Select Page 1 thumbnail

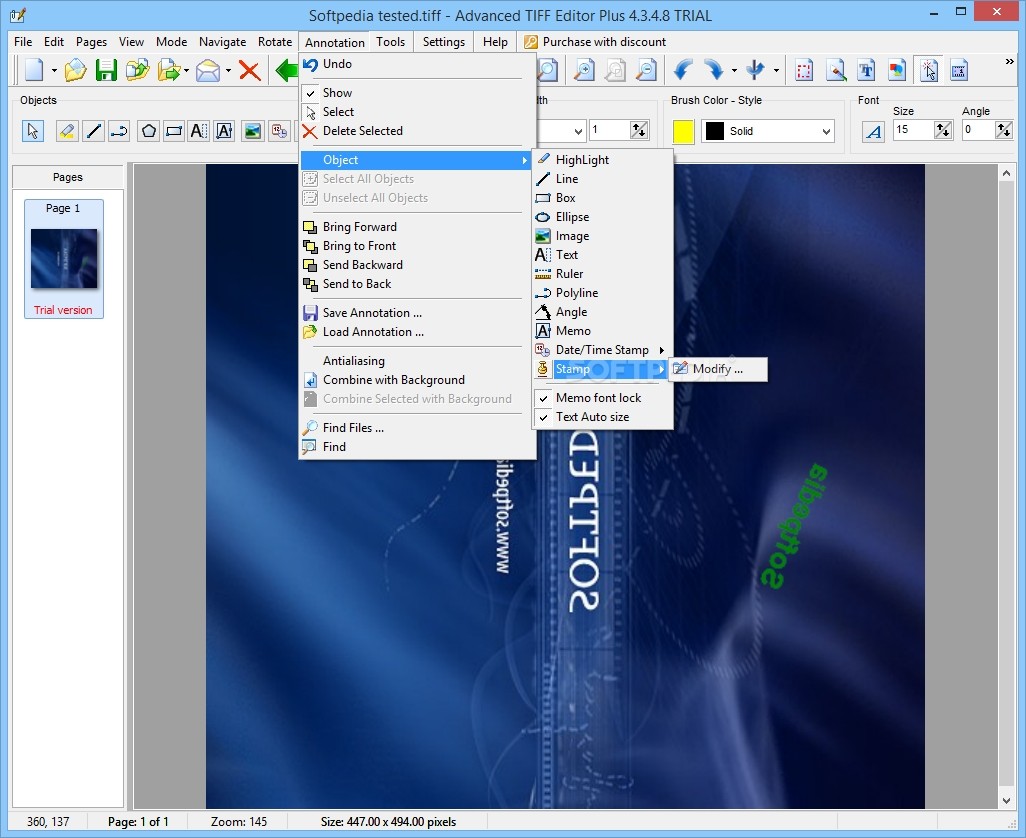(x=63, y=259)
